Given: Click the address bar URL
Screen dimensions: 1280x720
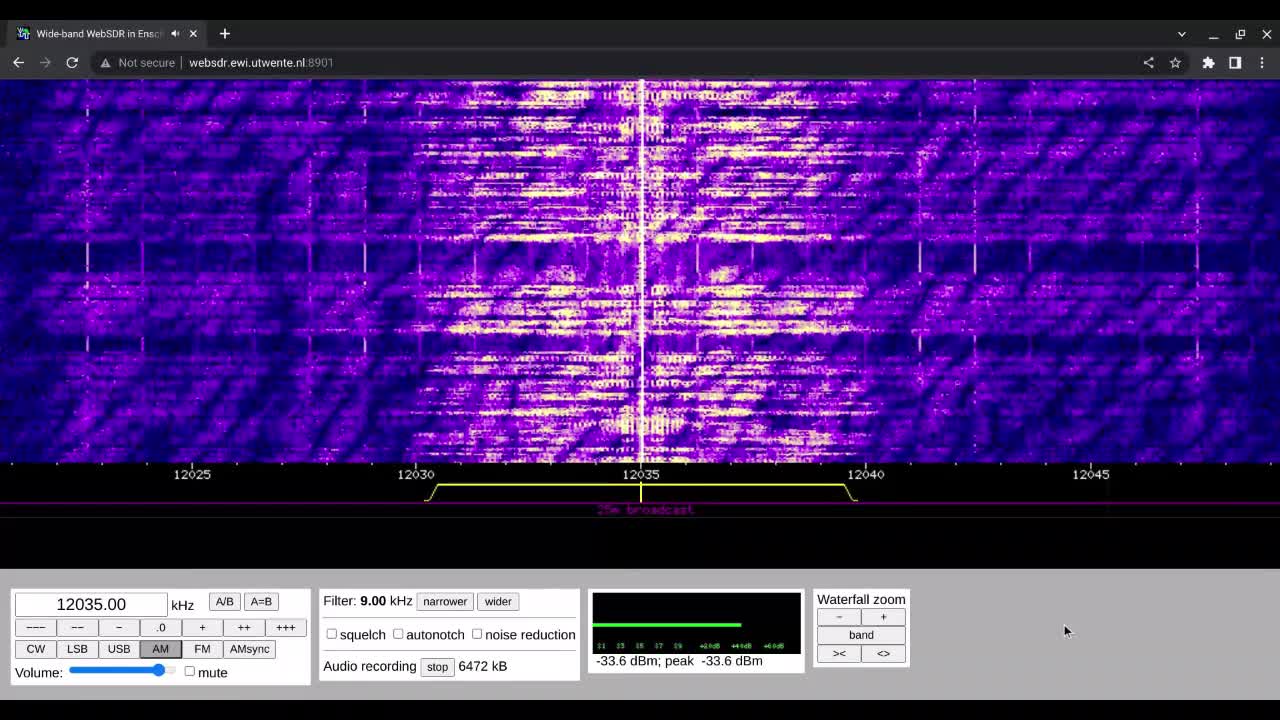Looking at the screenshot, I should click(261, 62).
